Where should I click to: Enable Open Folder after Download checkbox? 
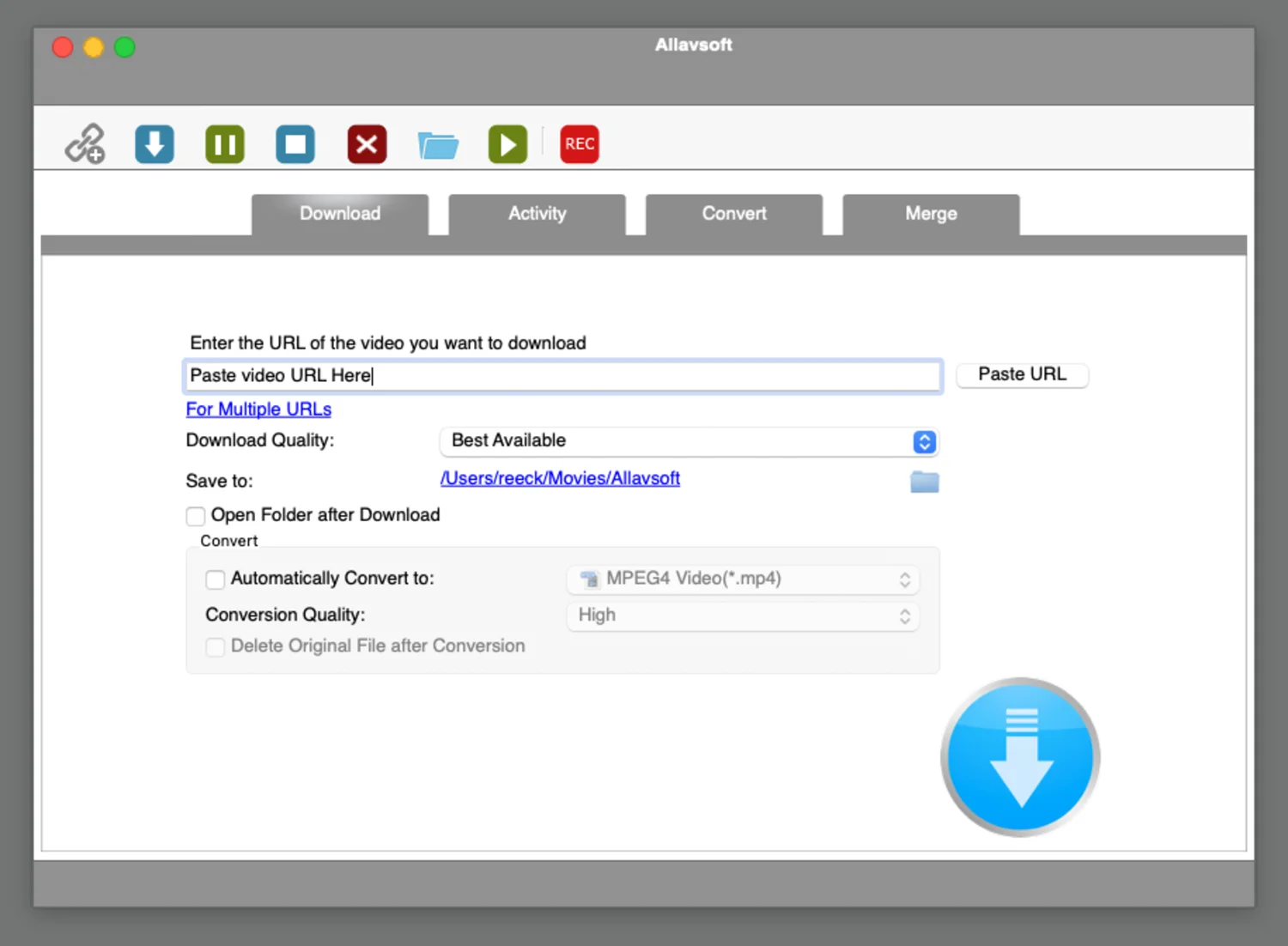pyautogui.click(x=196, y=516)
